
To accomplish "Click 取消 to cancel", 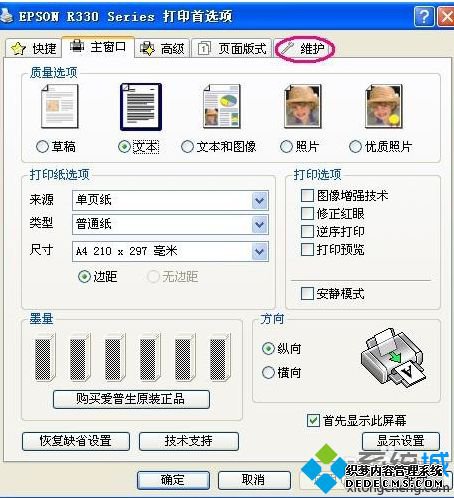I will [254, 480].
